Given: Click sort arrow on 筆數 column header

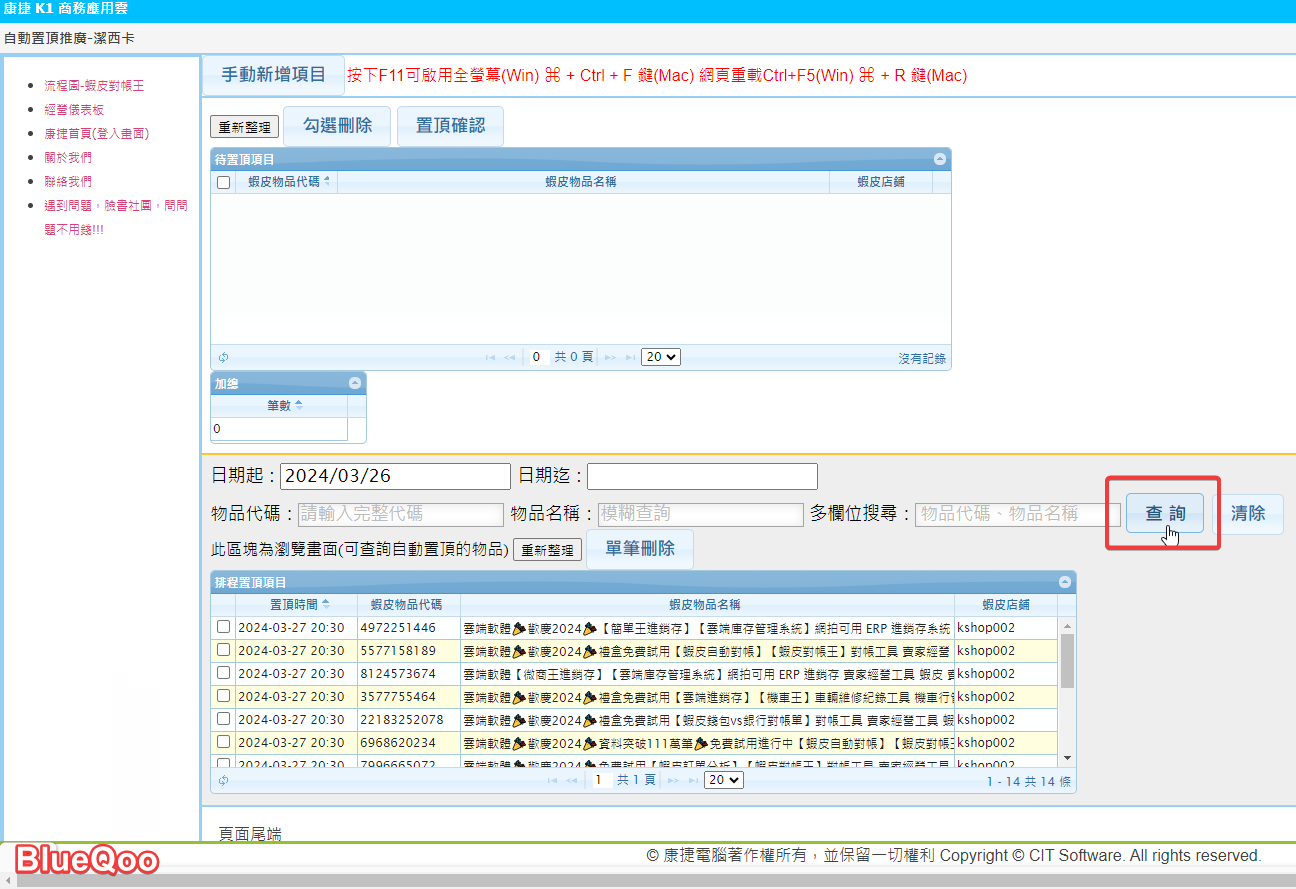Looking at the screenshot, I should [299, 405].
